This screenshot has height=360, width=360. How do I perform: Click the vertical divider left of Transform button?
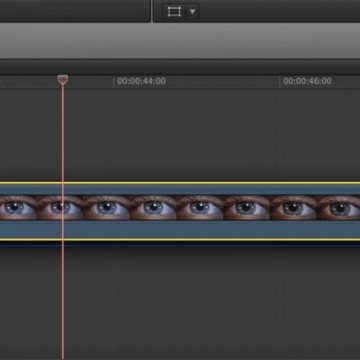(x=152, y=11)
